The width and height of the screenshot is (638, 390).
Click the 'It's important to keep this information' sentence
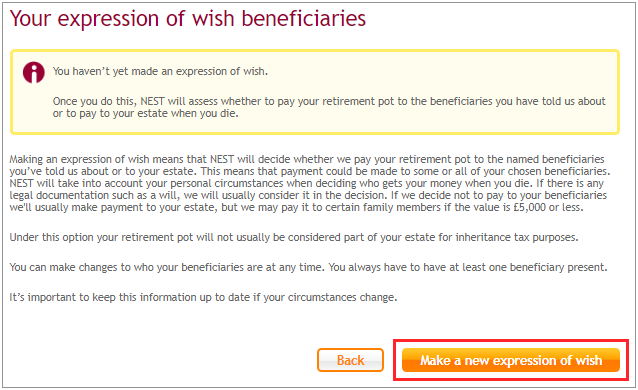click(x=203, y=297)
